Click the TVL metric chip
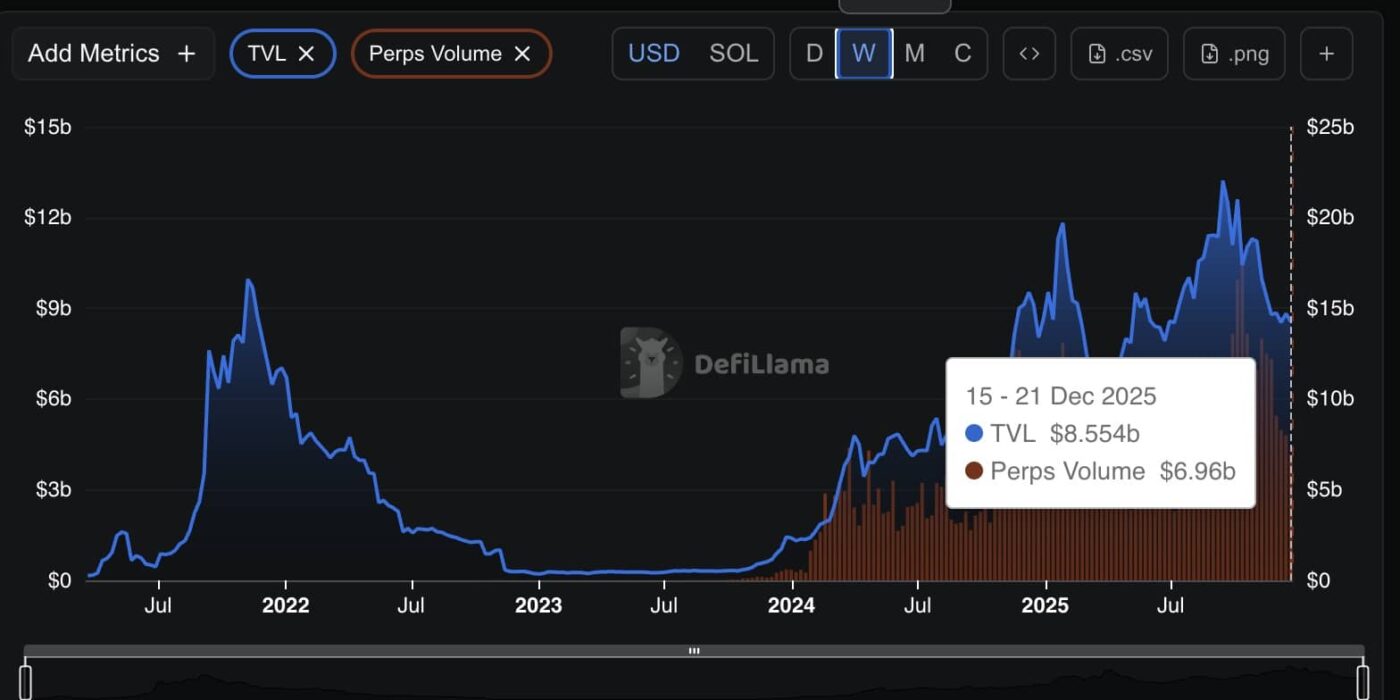Screen dimensions: 1400x700 coord(267,54)
